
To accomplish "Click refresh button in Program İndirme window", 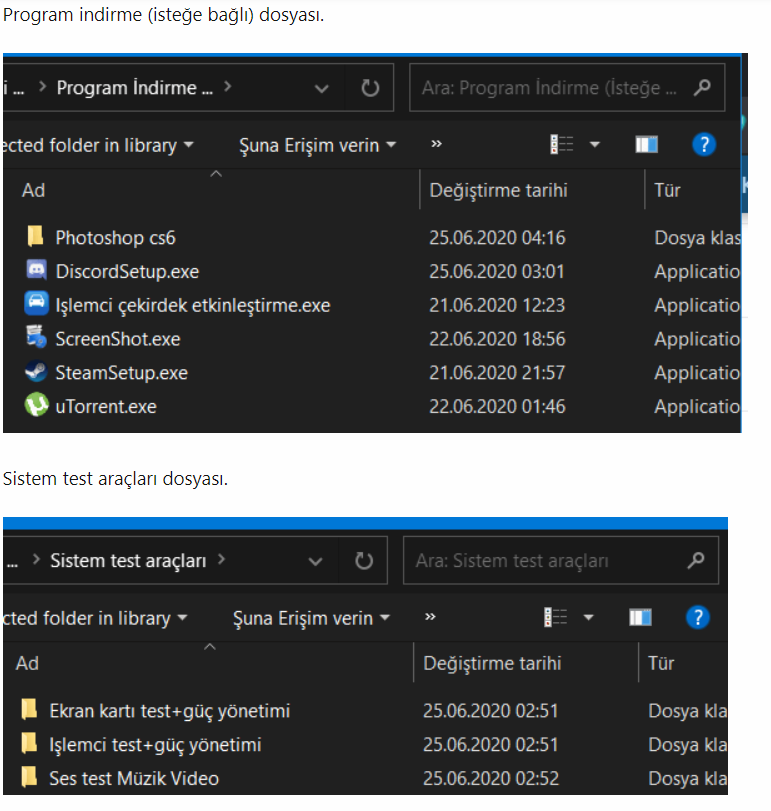I will (370, 88).
